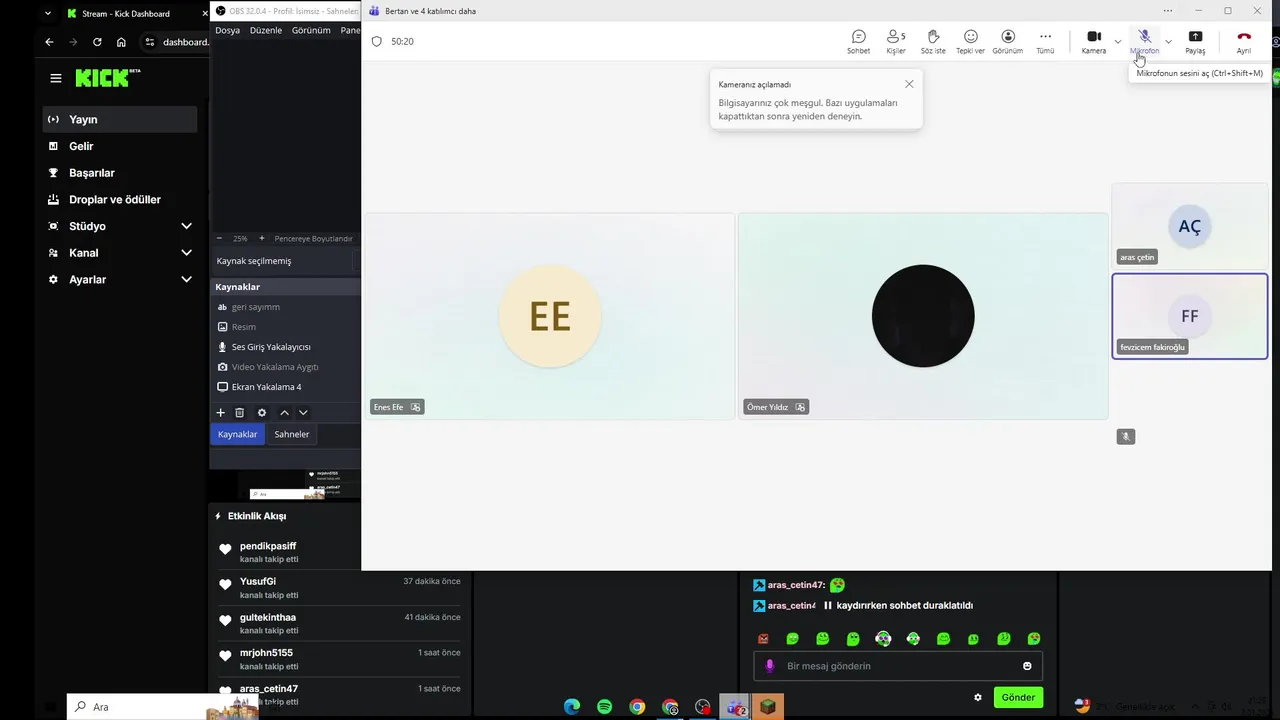Screen dimensions: 1280x720
Task: Click the shield icon beside meeting timer
Action: coord(377,41)
